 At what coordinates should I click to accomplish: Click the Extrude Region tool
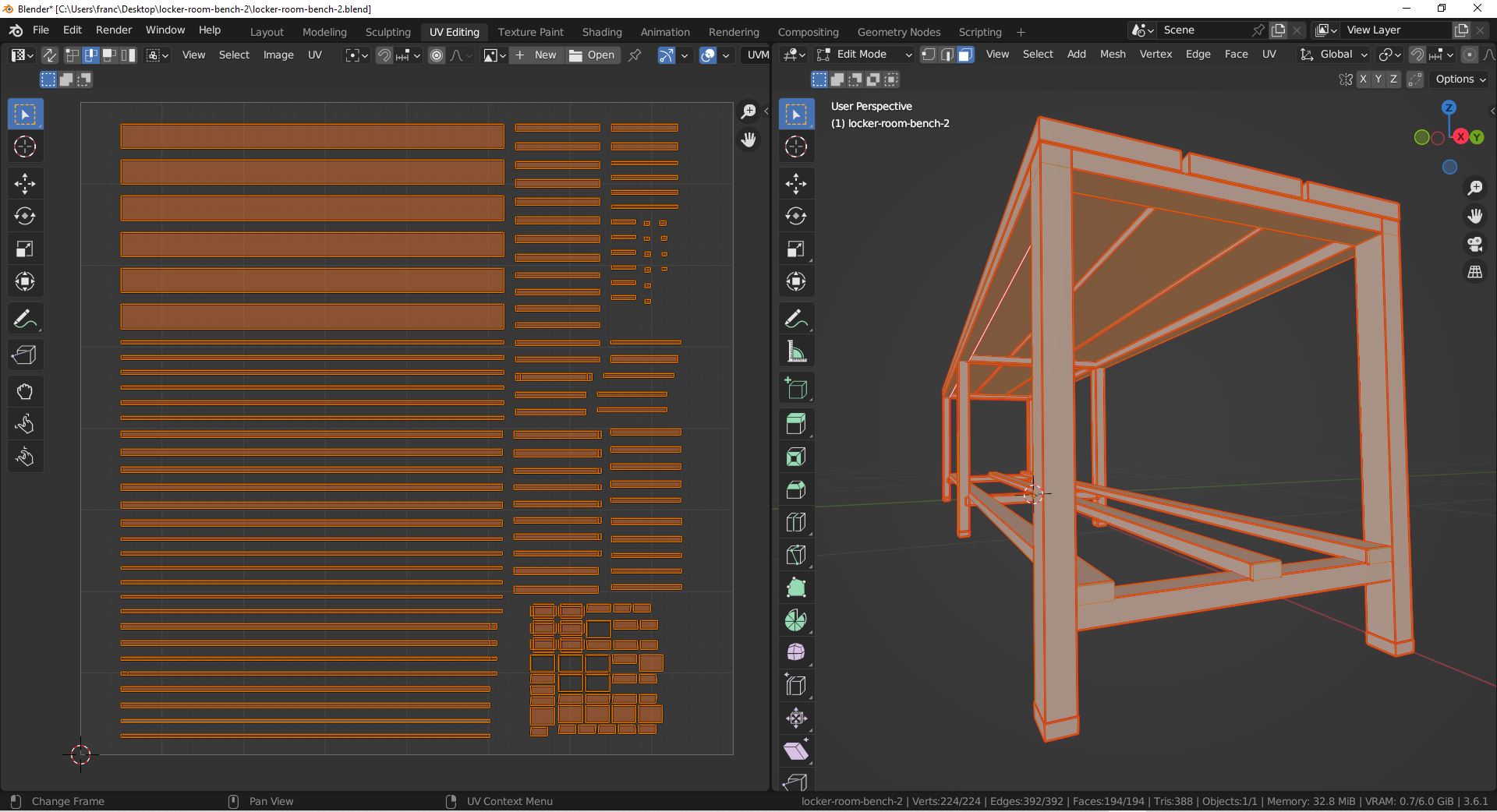click(796, 424)
